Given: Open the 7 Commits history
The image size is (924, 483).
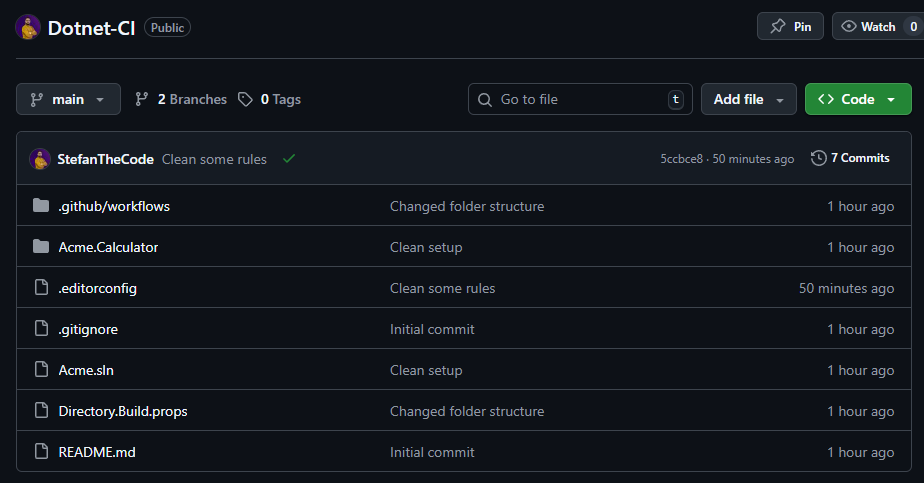Looking at the screenshot, I should pos(850,158).
